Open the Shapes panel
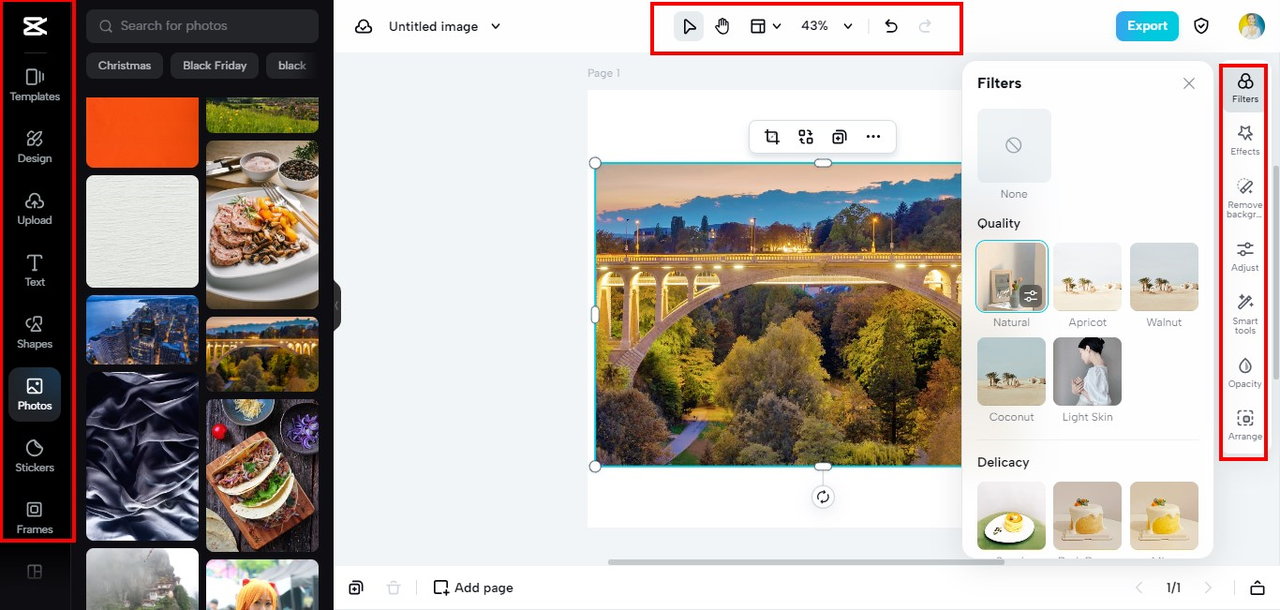Viewport: 1280px width, 610px height. click(x=34, y=333)
